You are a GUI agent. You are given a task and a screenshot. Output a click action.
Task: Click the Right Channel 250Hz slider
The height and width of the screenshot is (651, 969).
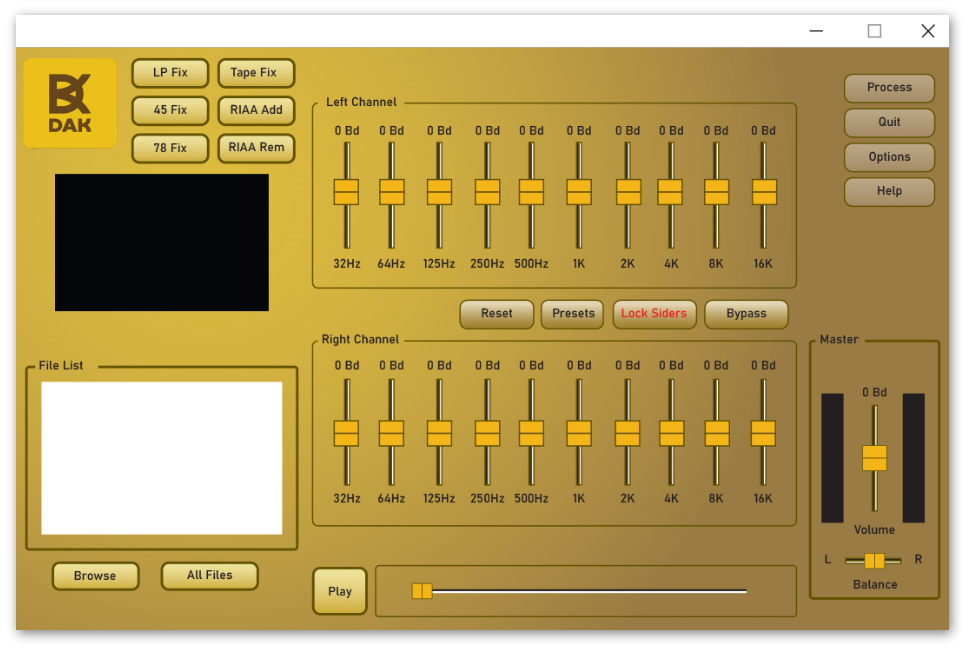click(487, 433)
